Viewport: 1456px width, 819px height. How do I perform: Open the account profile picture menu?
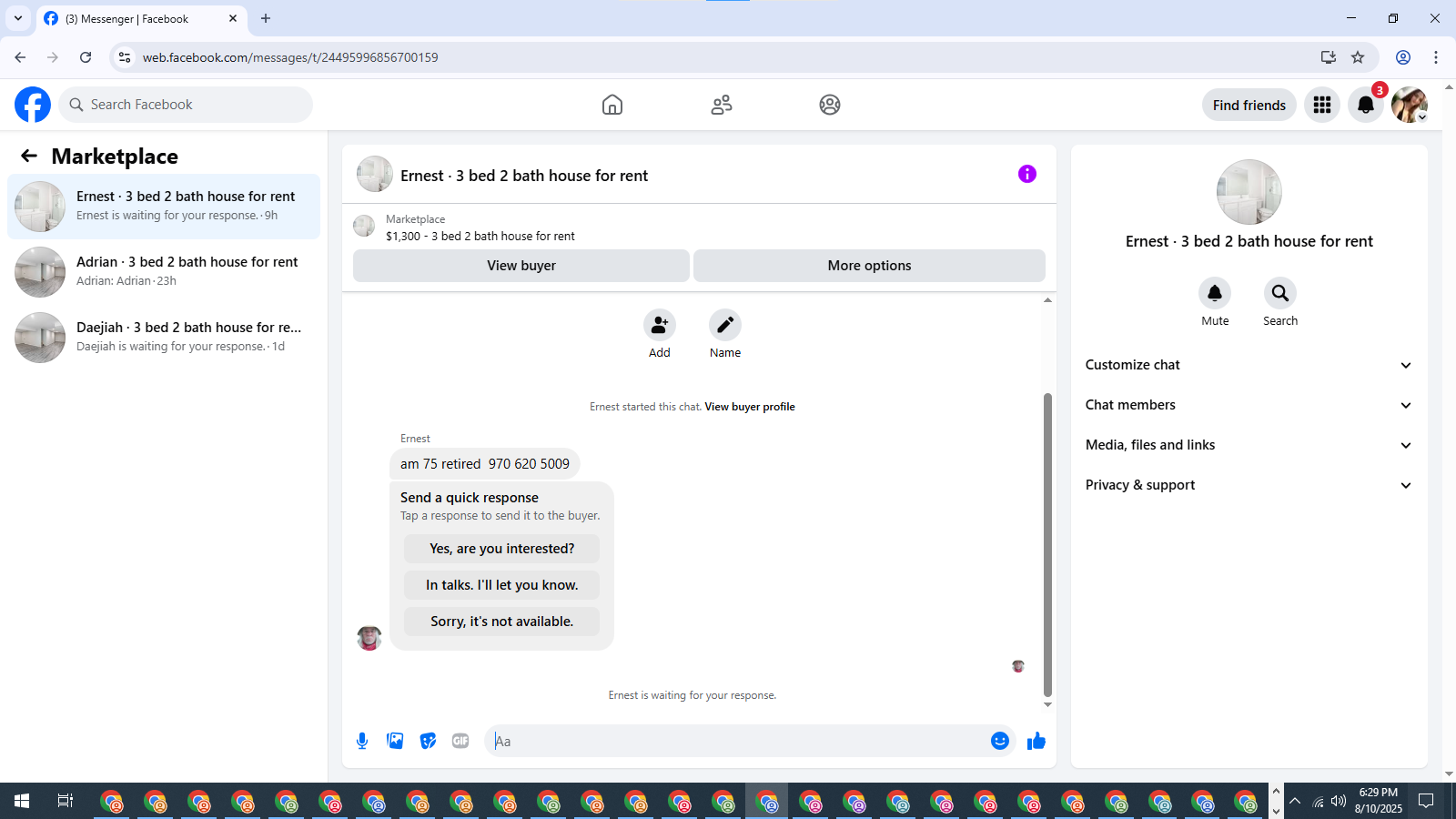[x=1410, y=105]
